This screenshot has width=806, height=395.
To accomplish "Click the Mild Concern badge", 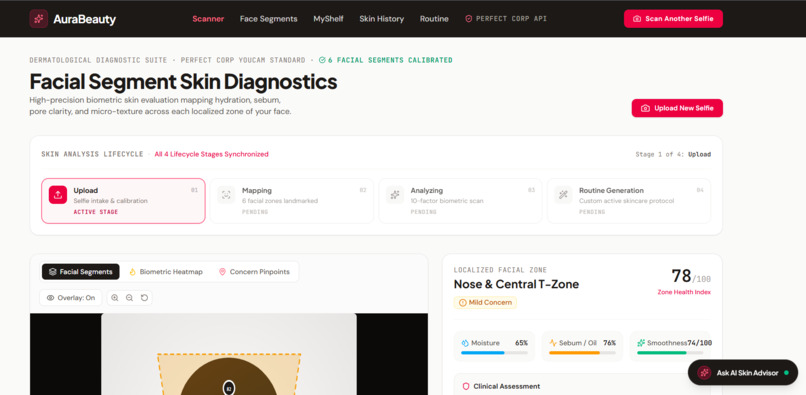I will click(x=485, y=302).
